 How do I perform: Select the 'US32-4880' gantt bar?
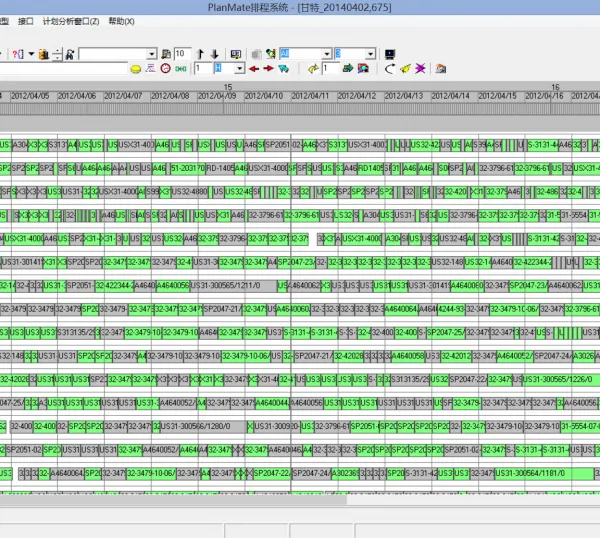click(190, 192)
